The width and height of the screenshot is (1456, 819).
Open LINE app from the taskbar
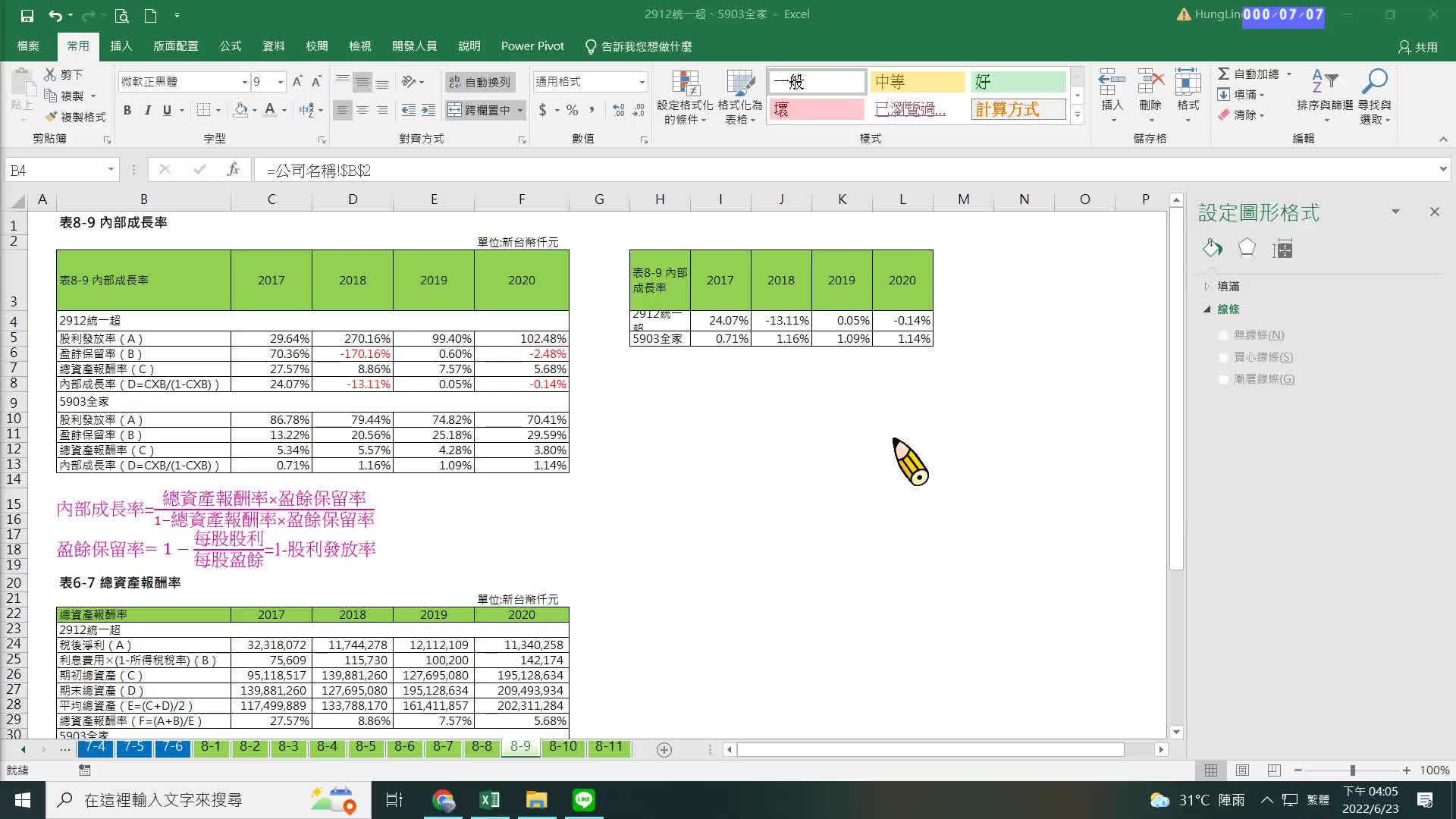(x=583, y=800)
